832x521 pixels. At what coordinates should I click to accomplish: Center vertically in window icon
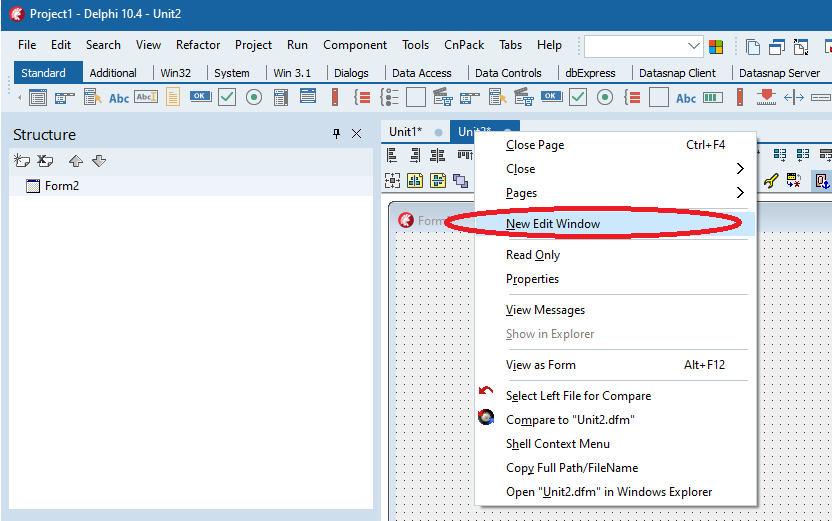[x=438, y=181]
